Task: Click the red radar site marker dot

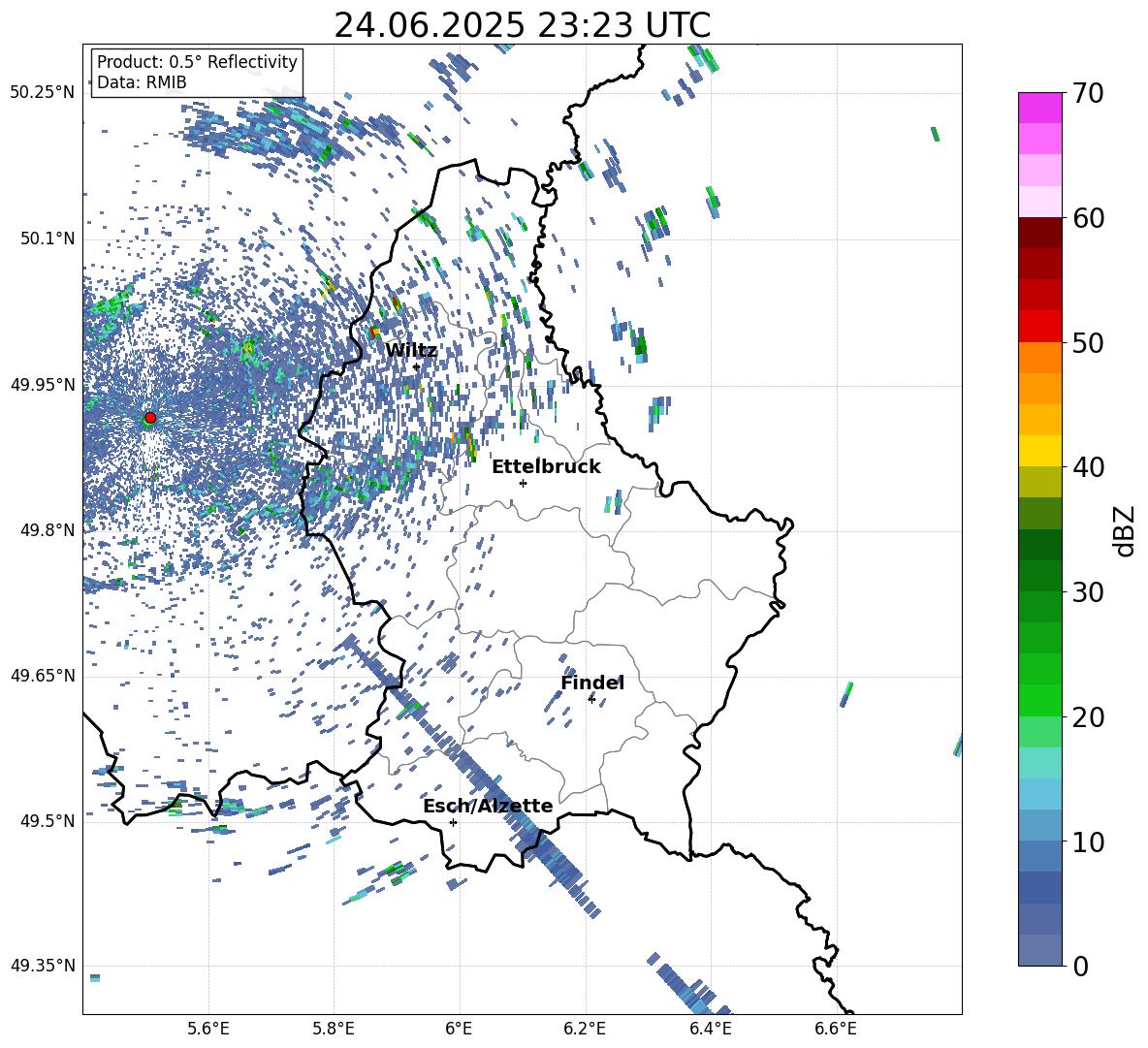Action: 150,418
